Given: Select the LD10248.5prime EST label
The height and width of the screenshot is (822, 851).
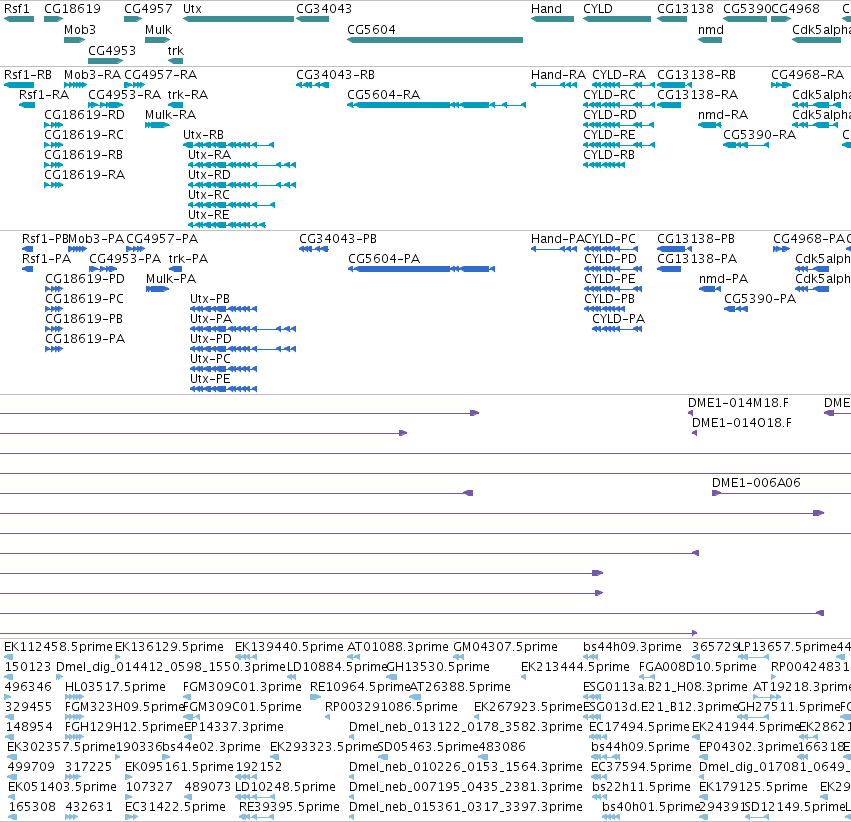Looking at the screenshot, I should point(285,787).
